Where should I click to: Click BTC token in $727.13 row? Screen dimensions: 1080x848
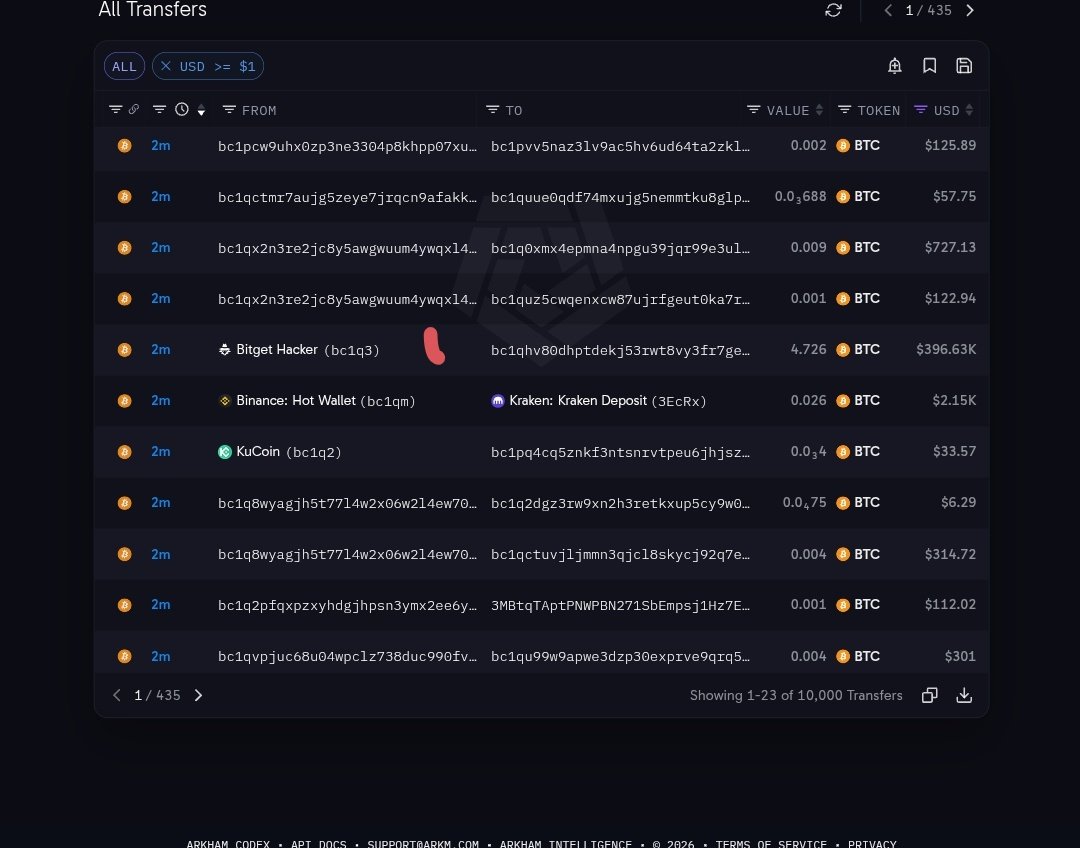[858, 248]
